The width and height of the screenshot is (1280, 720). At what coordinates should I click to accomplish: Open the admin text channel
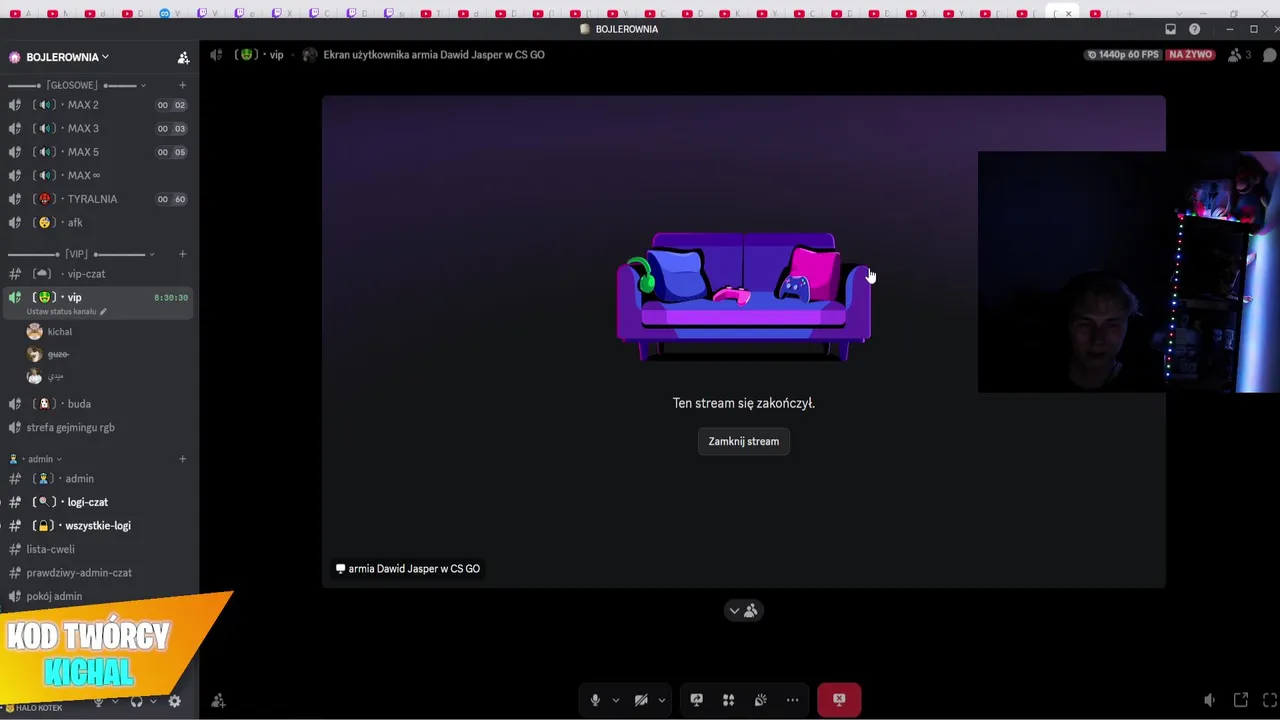(x=98, y=479)
